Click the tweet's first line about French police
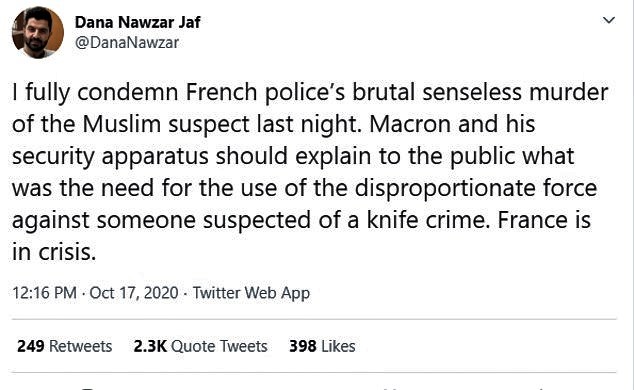The width and height of the screenshot is (634, 390). (x=310, y=93)
